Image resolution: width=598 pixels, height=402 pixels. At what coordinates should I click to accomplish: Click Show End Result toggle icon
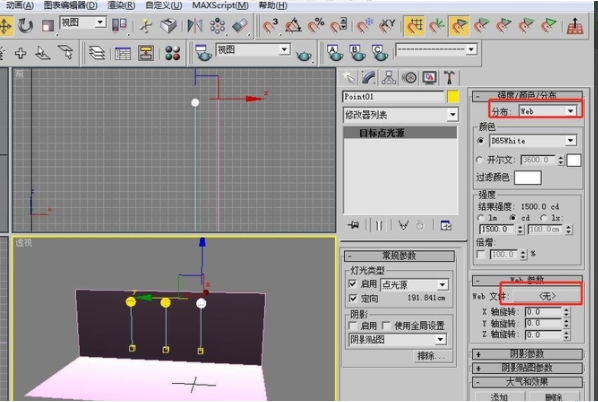(379, 225)
